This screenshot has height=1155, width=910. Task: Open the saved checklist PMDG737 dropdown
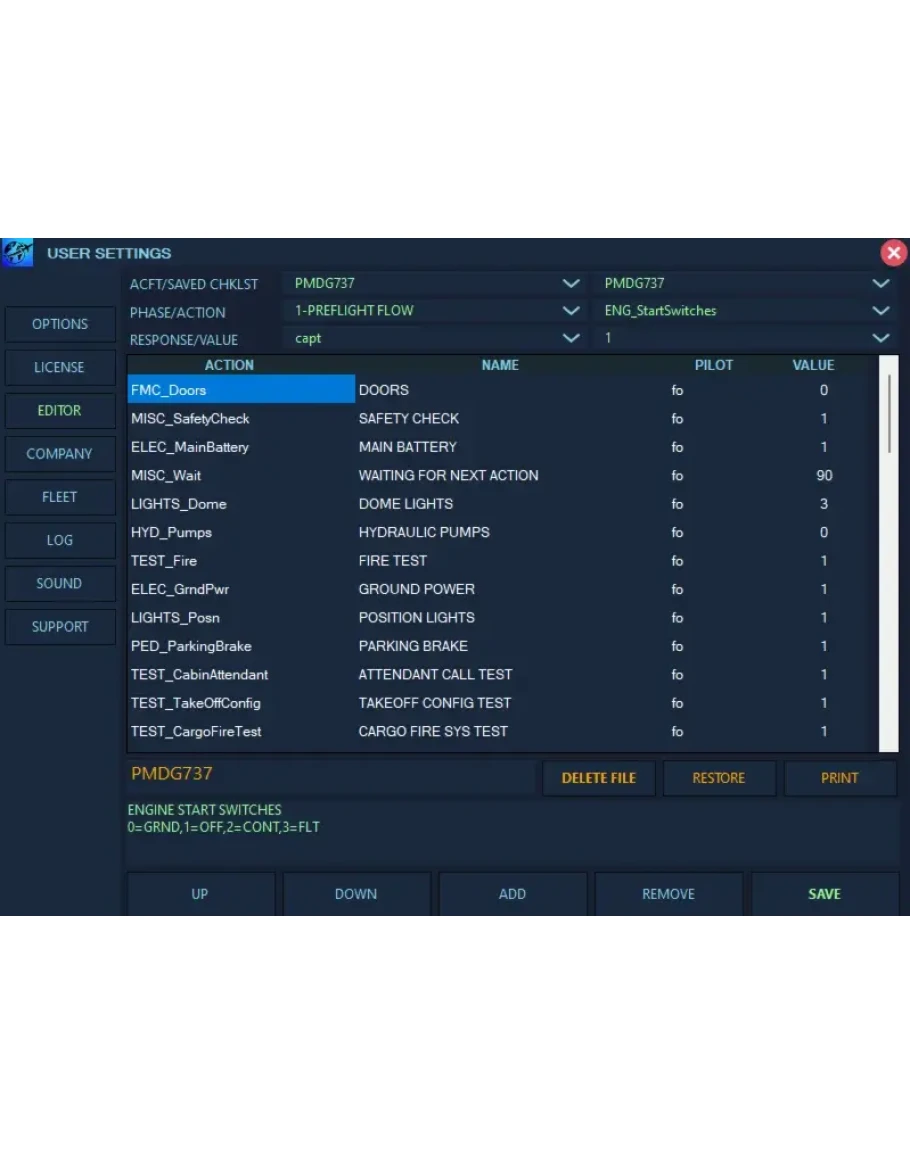click(x=880, y=284)
